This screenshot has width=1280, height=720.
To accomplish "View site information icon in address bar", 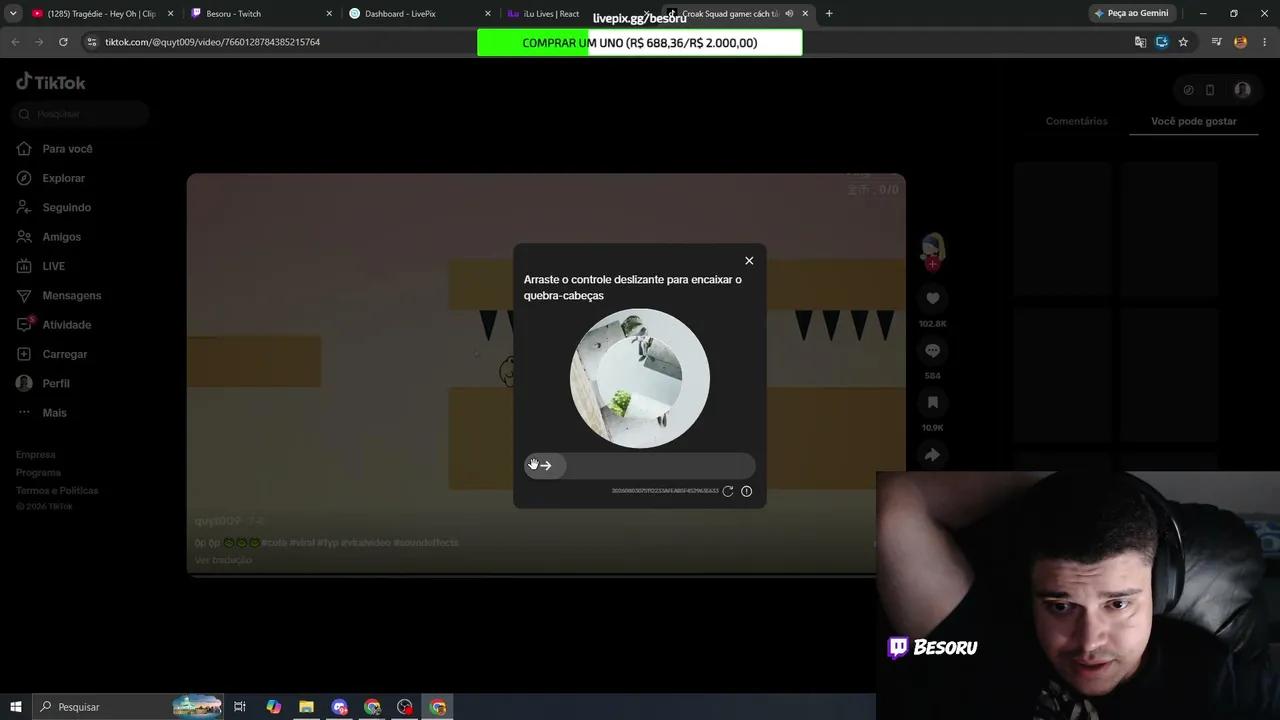I will (92, 42).
